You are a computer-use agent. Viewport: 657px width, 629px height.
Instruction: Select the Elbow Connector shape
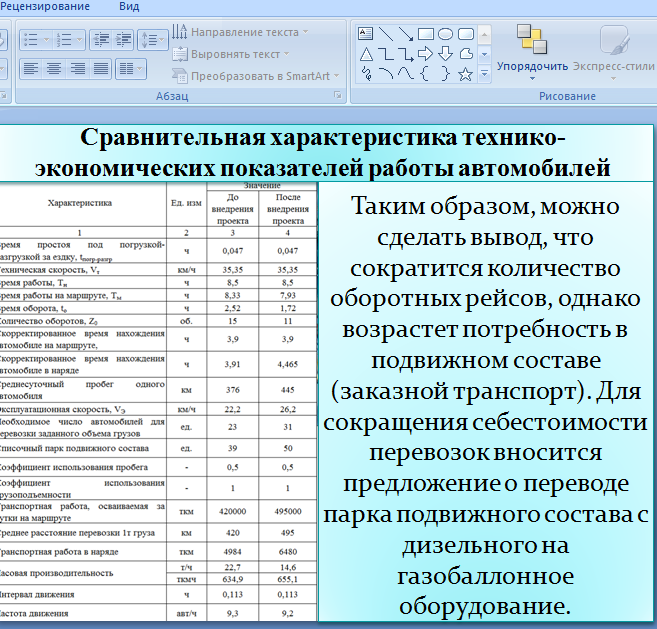tap(386, 54)
